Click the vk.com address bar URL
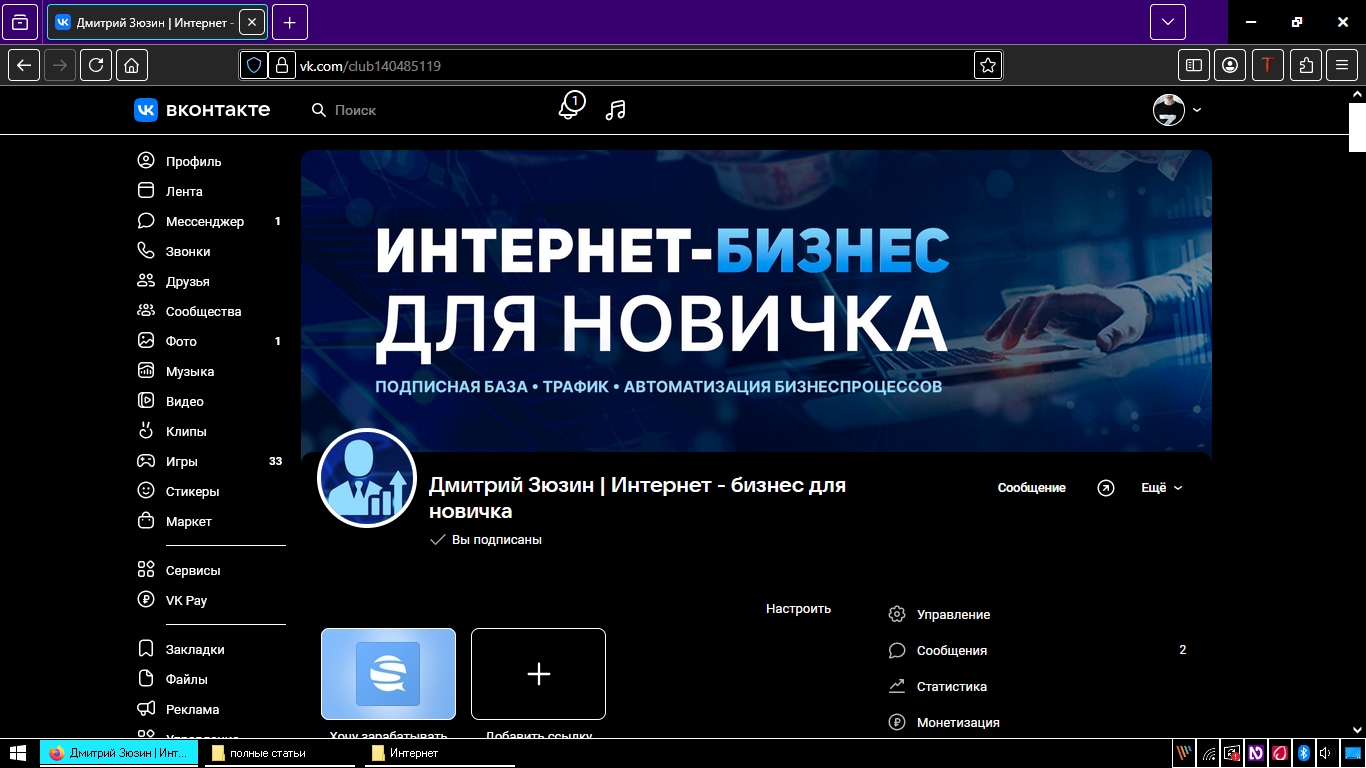 pos(371,66)
